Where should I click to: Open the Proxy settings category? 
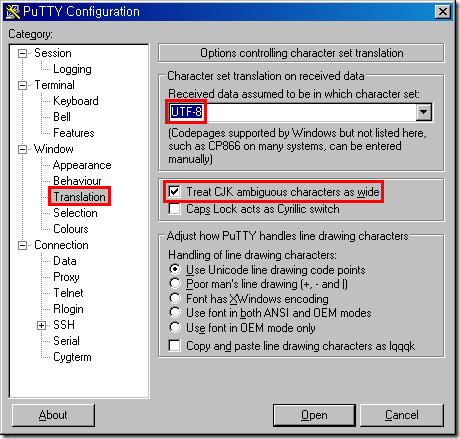66,277
